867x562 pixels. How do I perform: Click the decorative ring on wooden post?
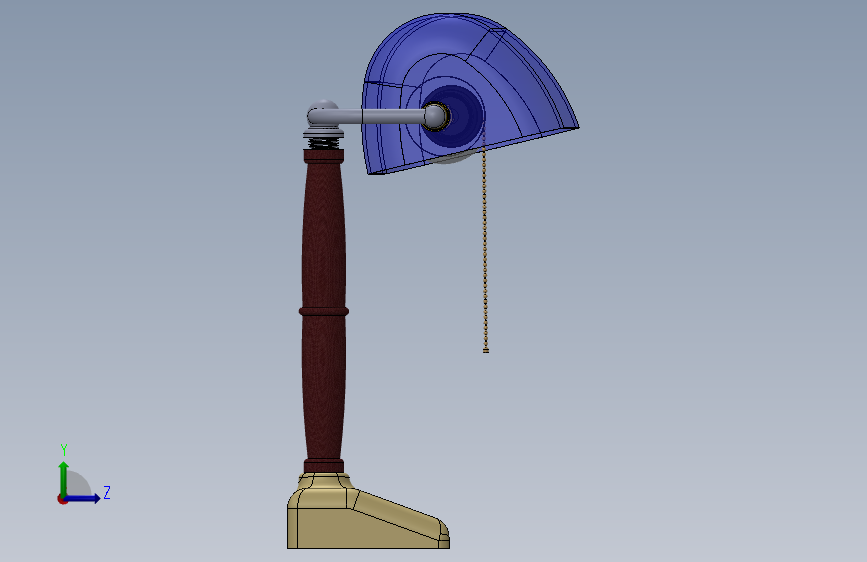(x=323, y=312)
